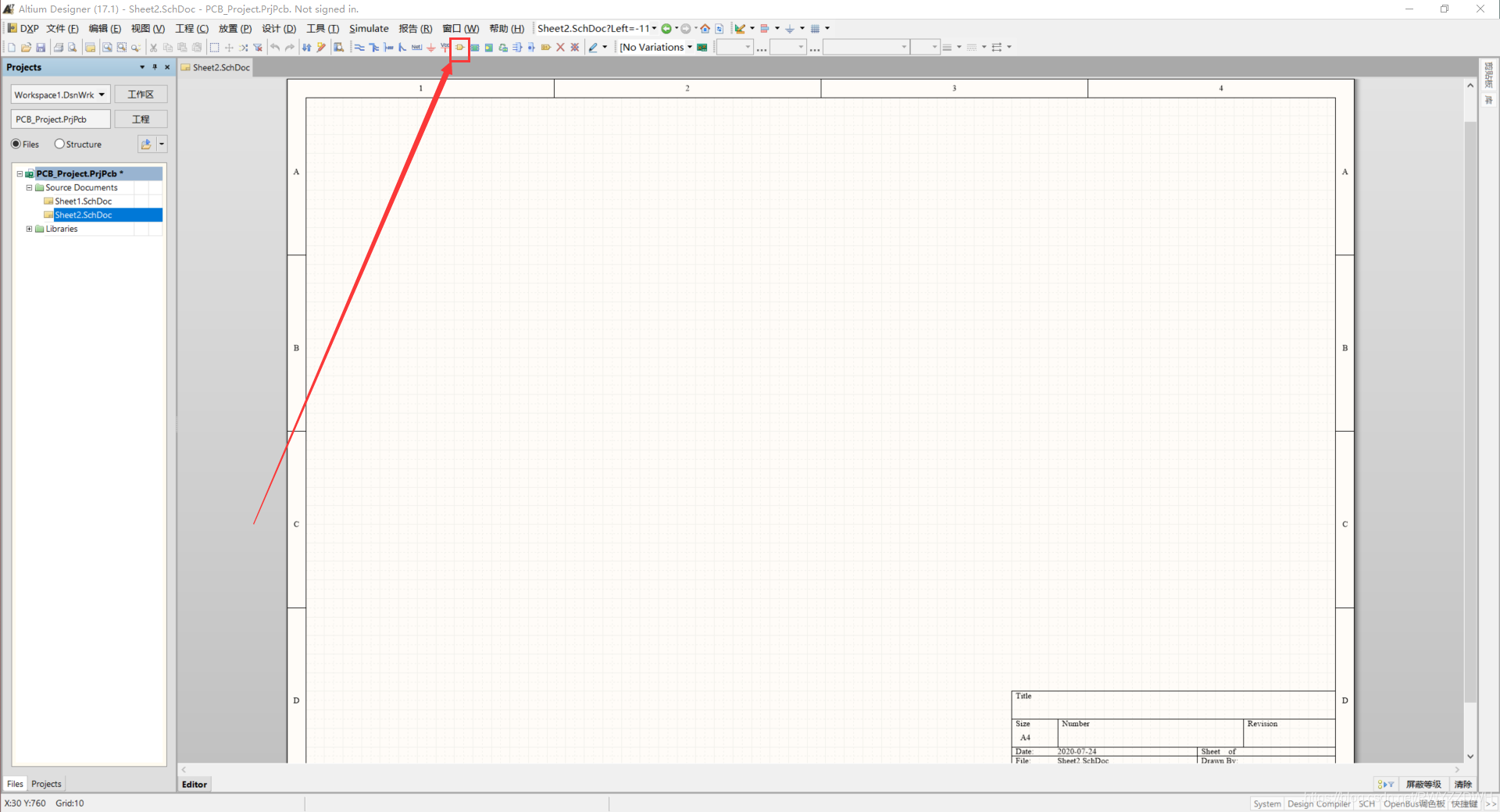This screenshot has height=812, width=1500.
Task: Click the cross probe icon
Action: [321, 48]
